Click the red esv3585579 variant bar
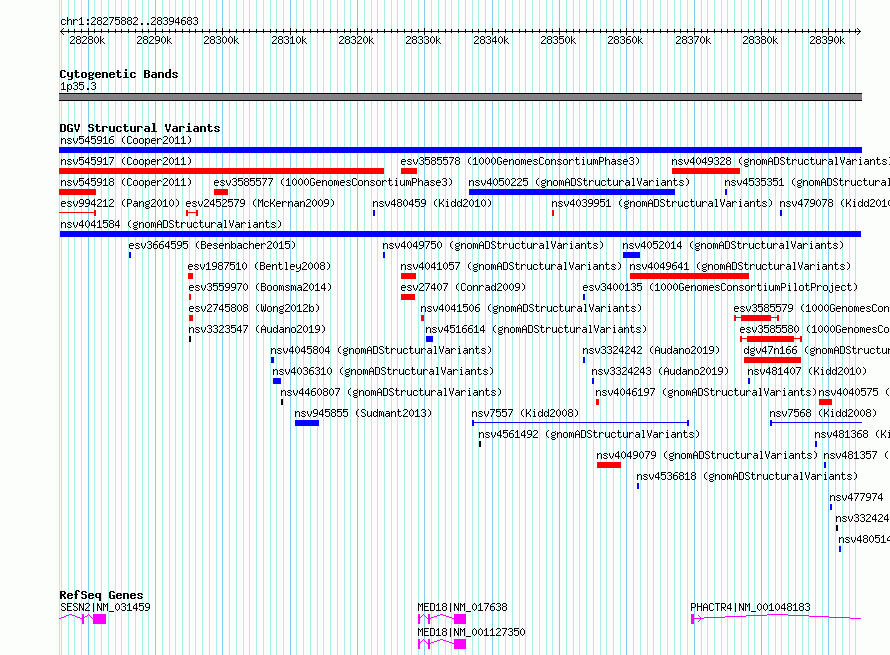This screenshot has width=890, height=655. point(756,318)
